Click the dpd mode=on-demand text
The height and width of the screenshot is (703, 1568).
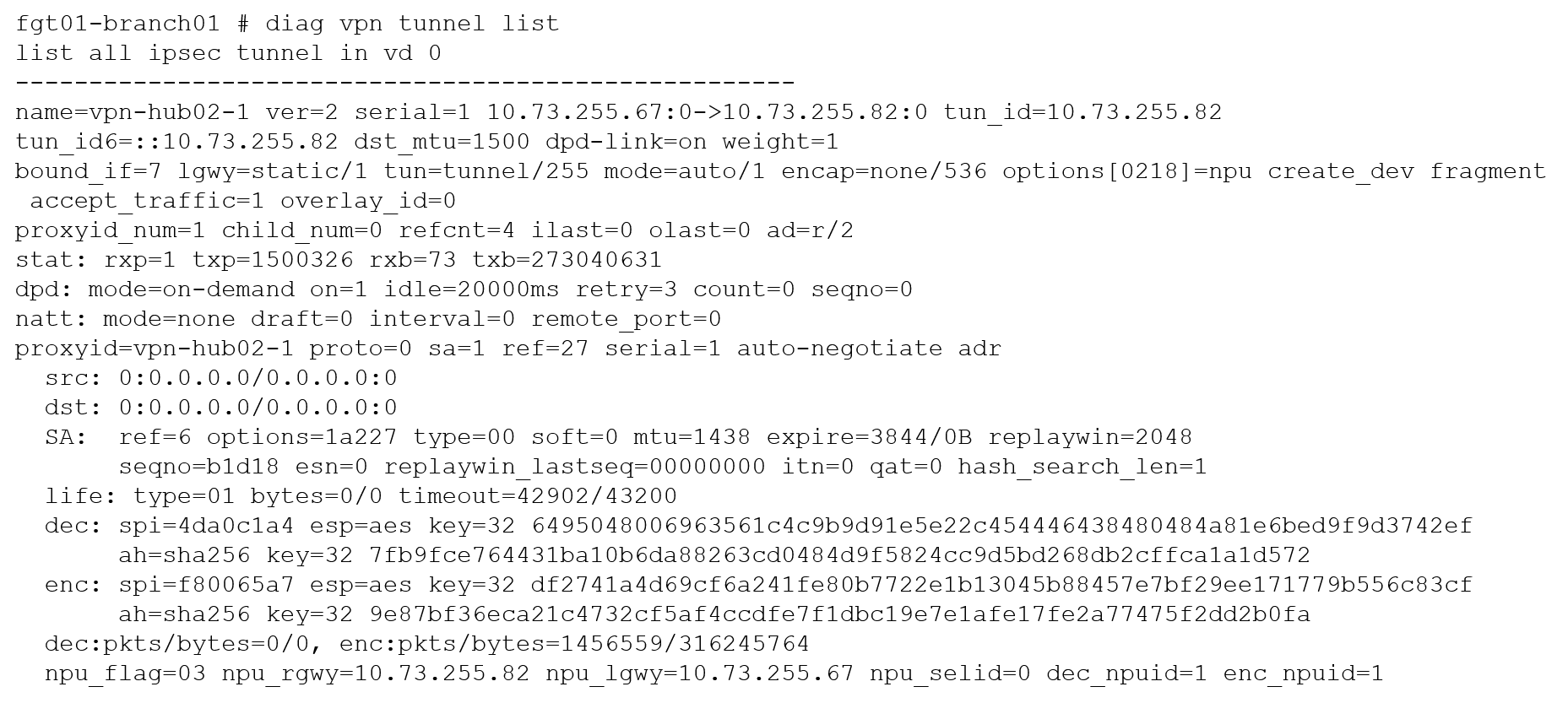pyautogui.click(x=191, y=289)
